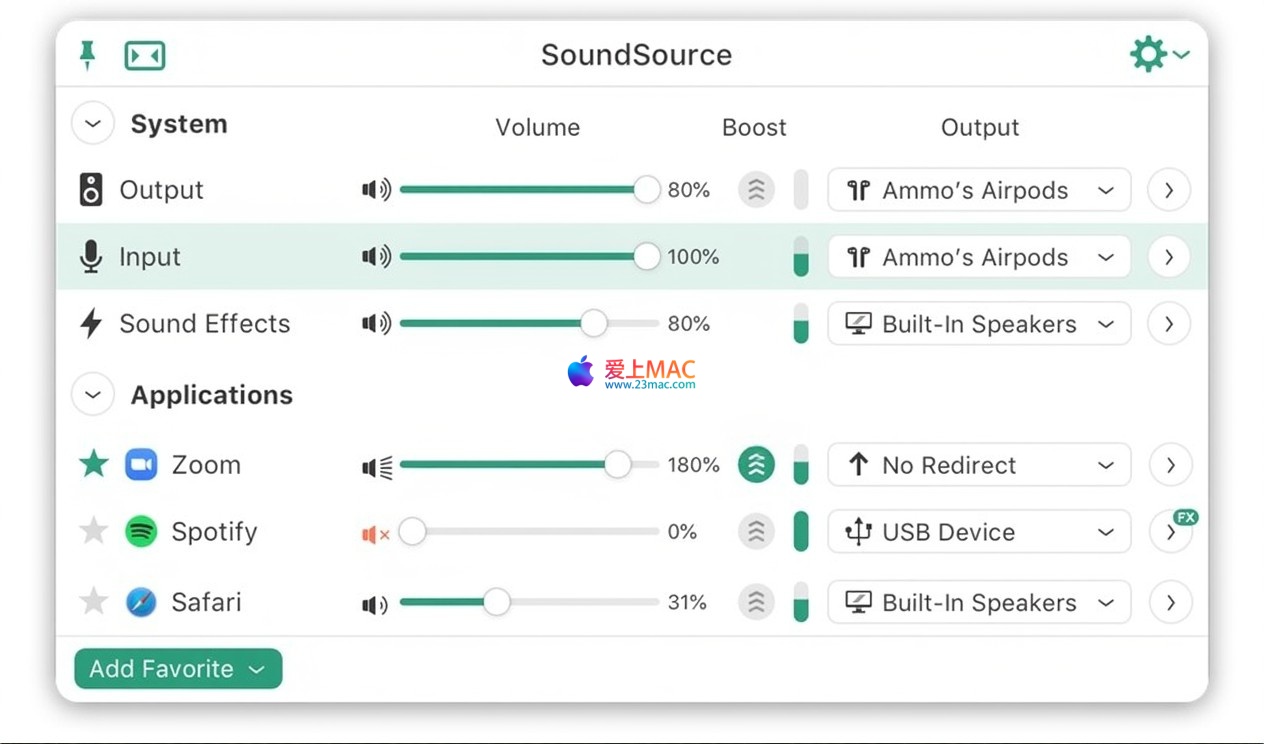This screenshot has height=744, width=1264.
Task: Mark Spotify as favorite with its star
Action: tap(94, 531)
